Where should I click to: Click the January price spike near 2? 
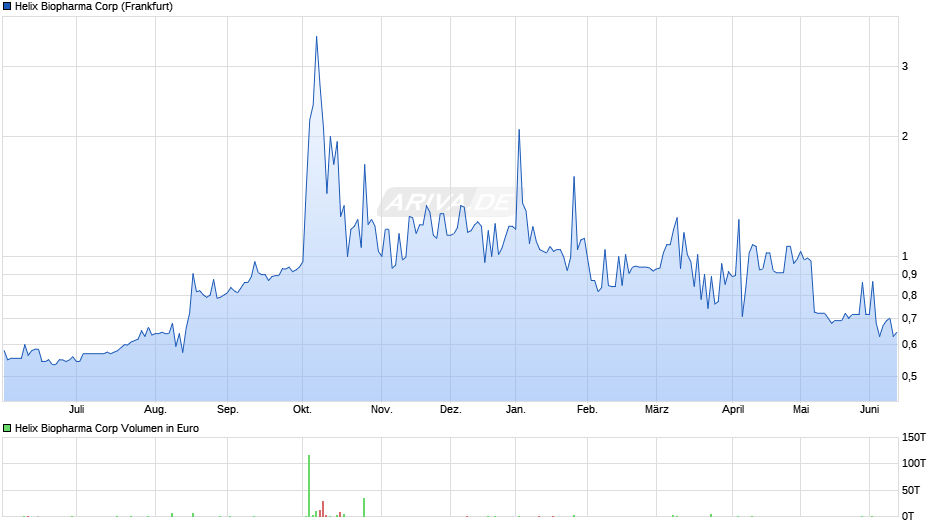coord(519,131)
